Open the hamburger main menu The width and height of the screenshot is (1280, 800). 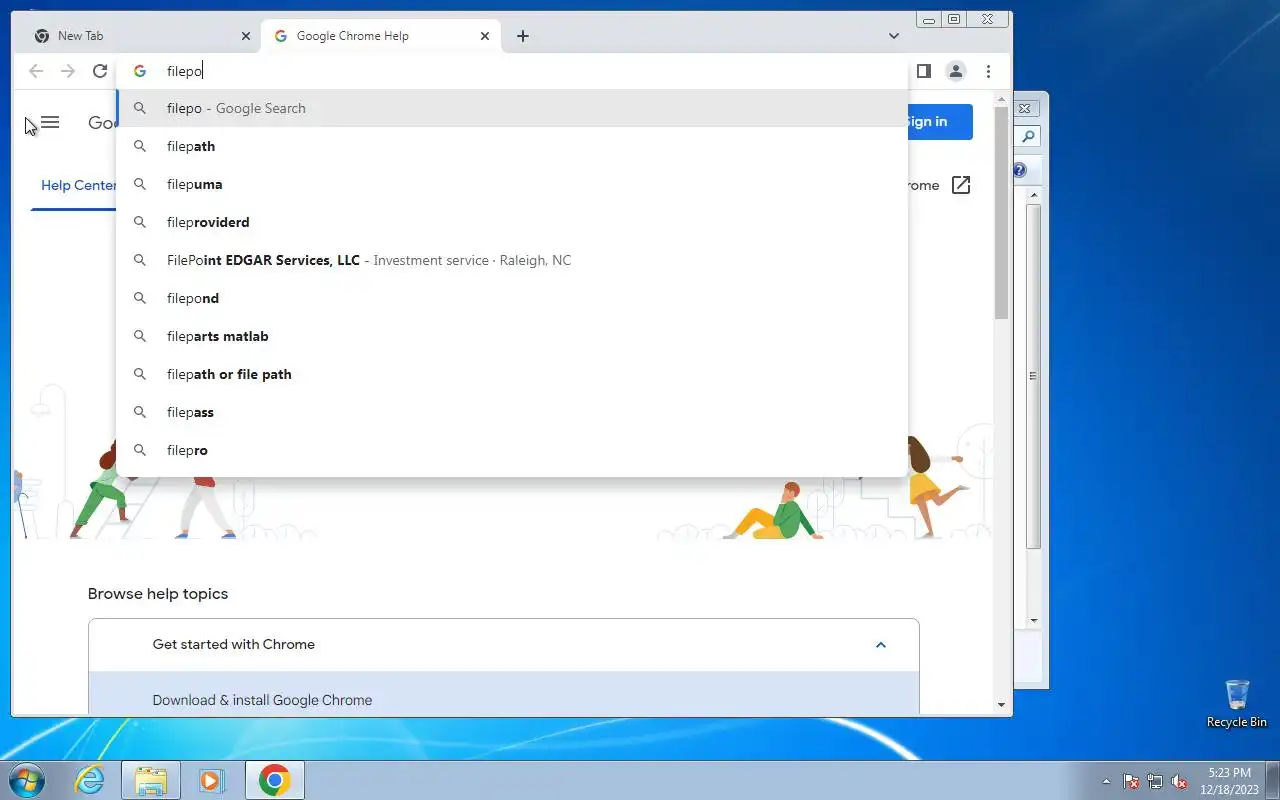click(x=50, y=122)
